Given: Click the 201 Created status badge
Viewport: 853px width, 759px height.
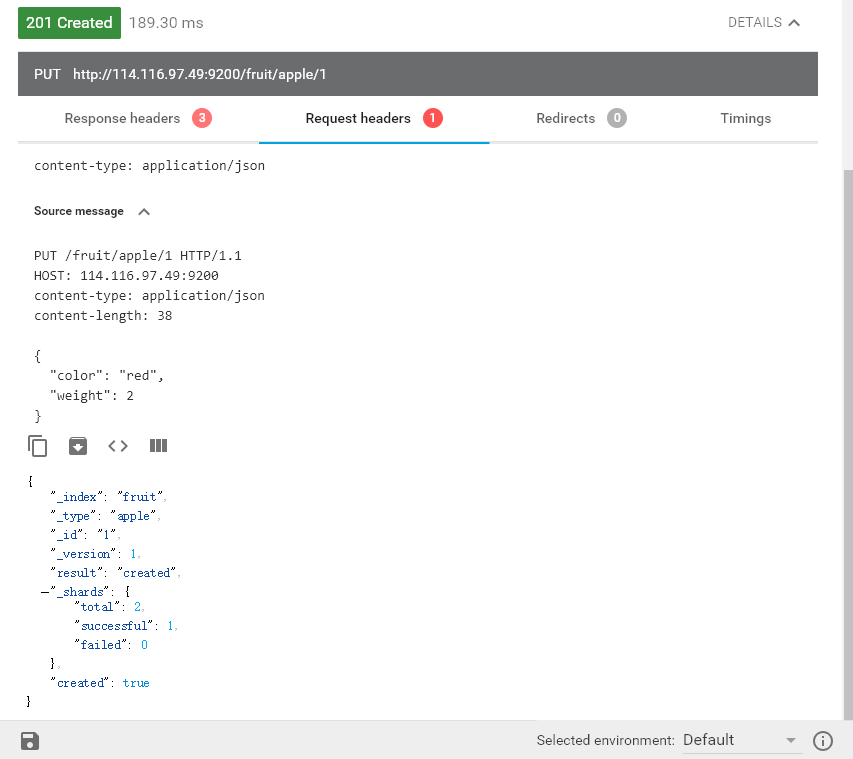Looking at the screenshot, I should click(x=69, y=23).
